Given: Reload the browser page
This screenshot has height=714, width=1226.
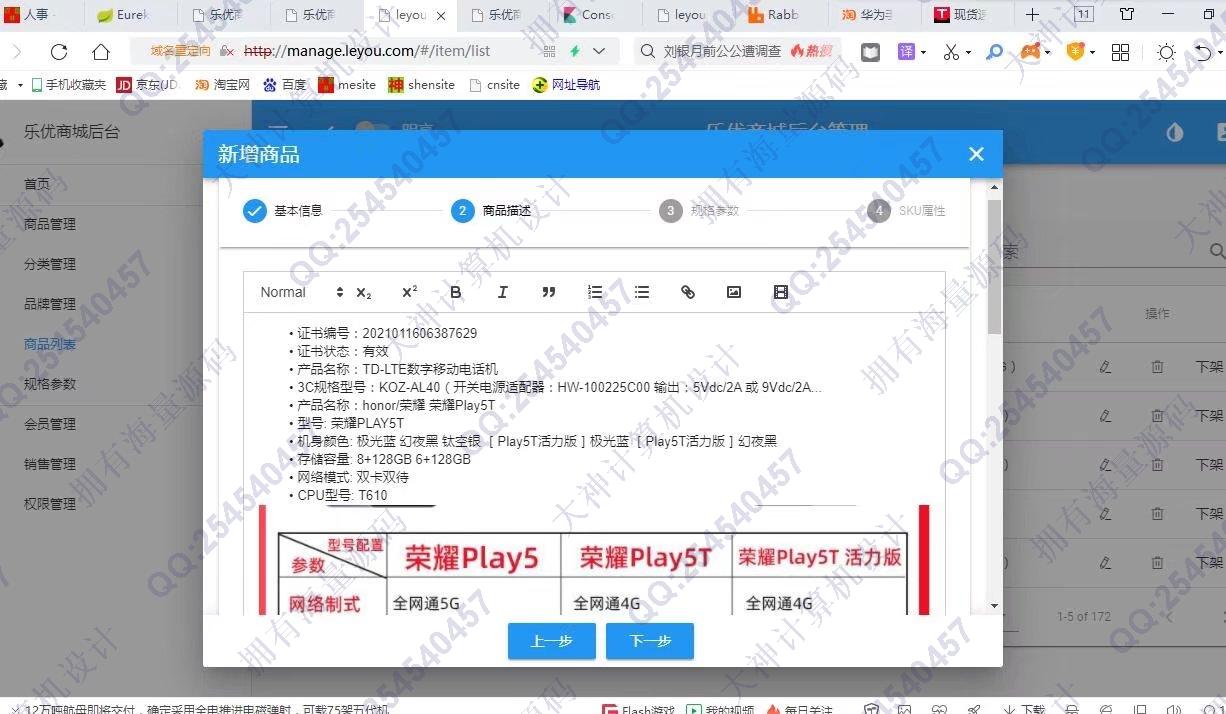Looking at the screenshot, I should point(59,52).
